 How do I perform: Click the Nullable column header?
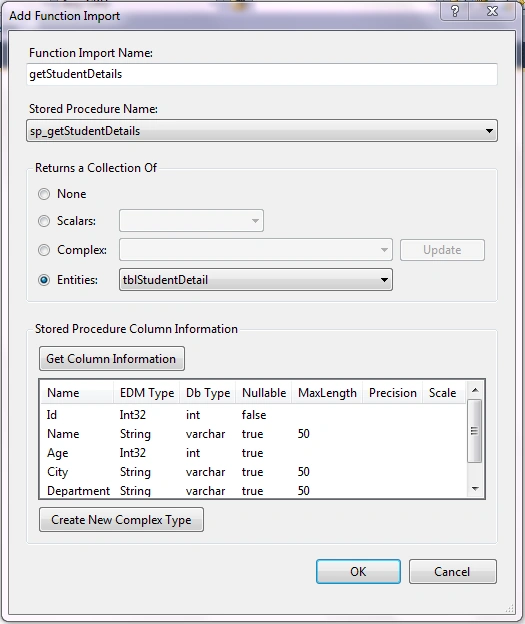point(264,393)
